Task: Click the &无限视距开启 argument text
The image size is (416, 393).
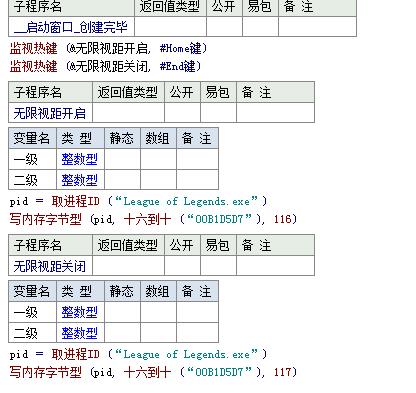Action: click(108, 49)
